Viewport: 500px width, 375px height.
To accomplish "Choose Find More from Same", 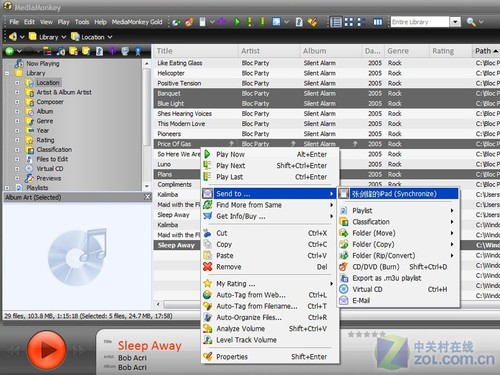I will coord(270,205).
